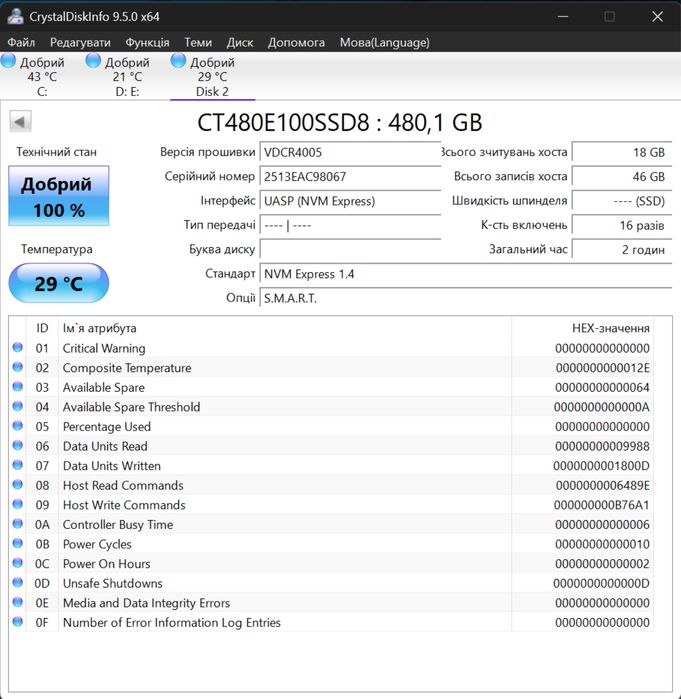Click status dot for Composite Temperature

pyautogui.click(x=18, y=367)
